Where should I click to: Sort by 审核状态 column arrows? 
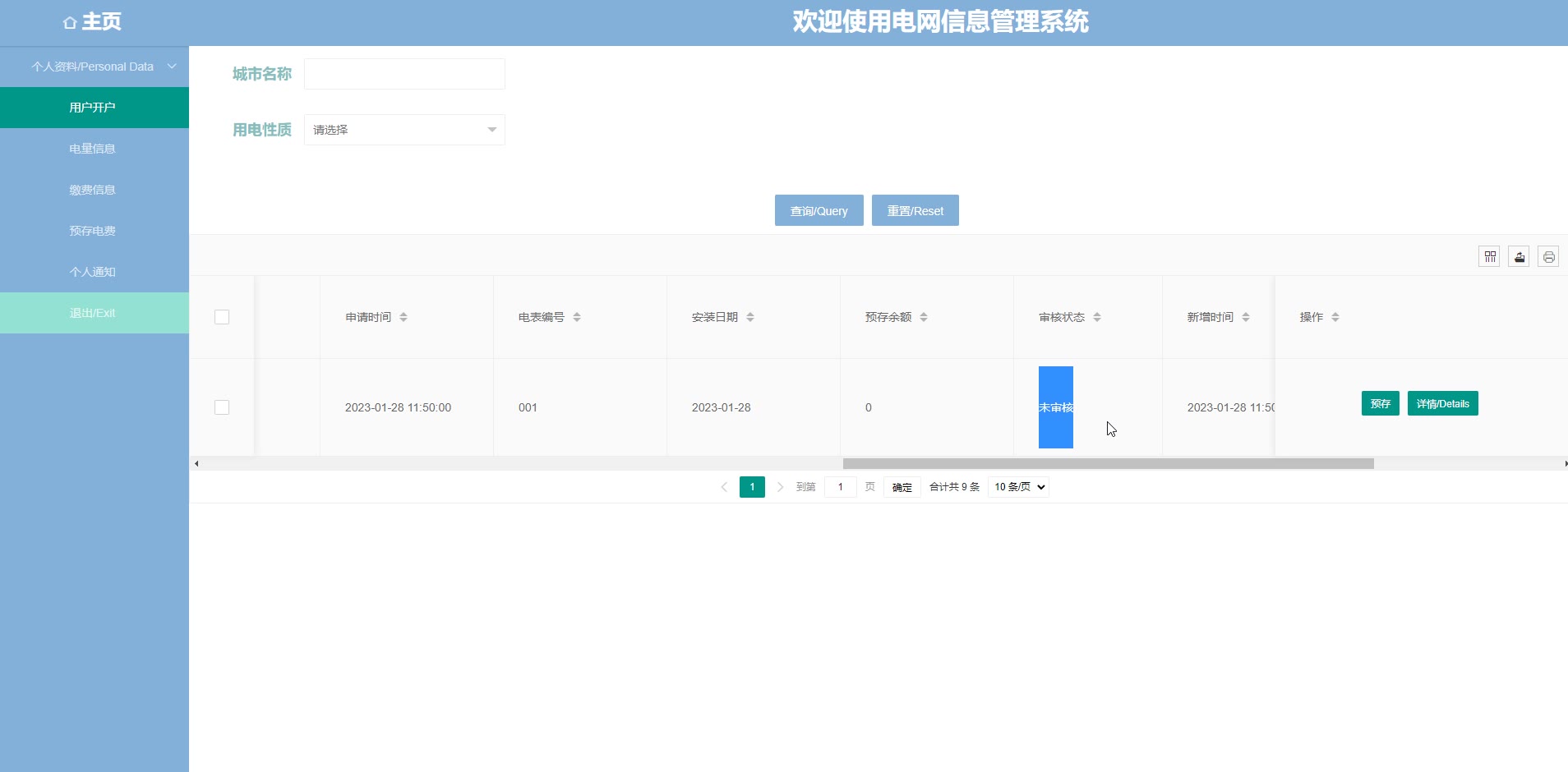[x=1097, y=317]
